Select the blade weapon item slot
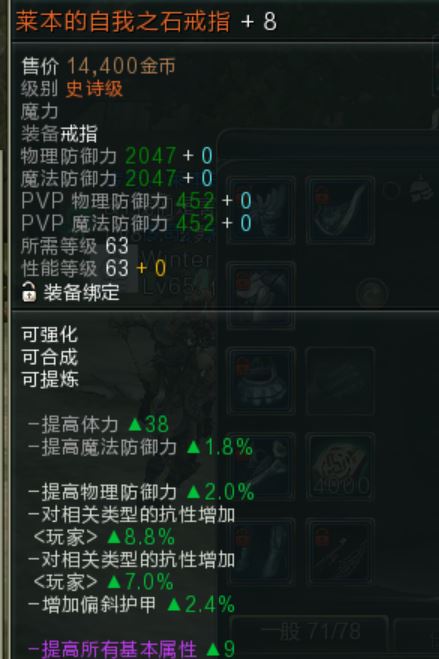The image size is (439, 659). coord(340,552)
